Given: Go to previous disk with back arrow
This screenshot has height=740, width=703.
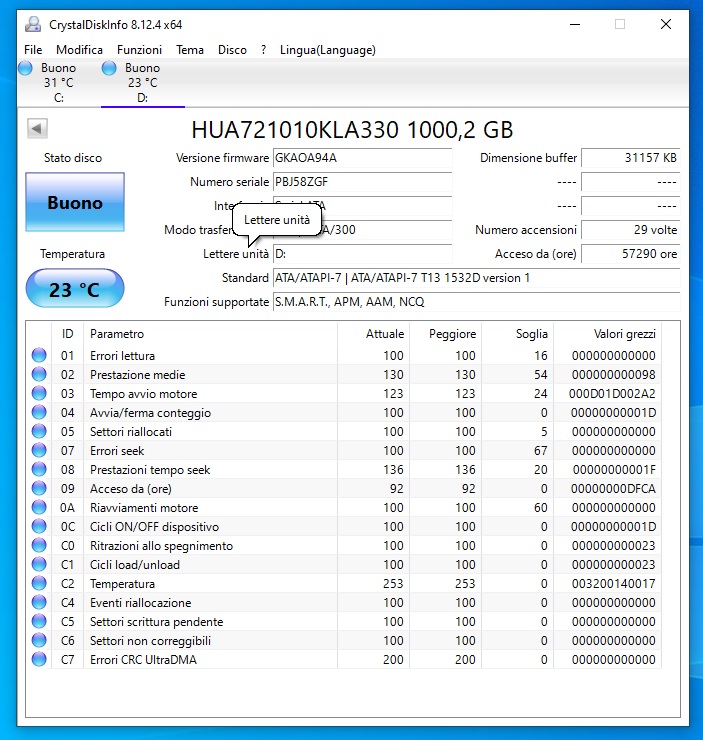Looking at the screenshot, I should click(37, 128).
